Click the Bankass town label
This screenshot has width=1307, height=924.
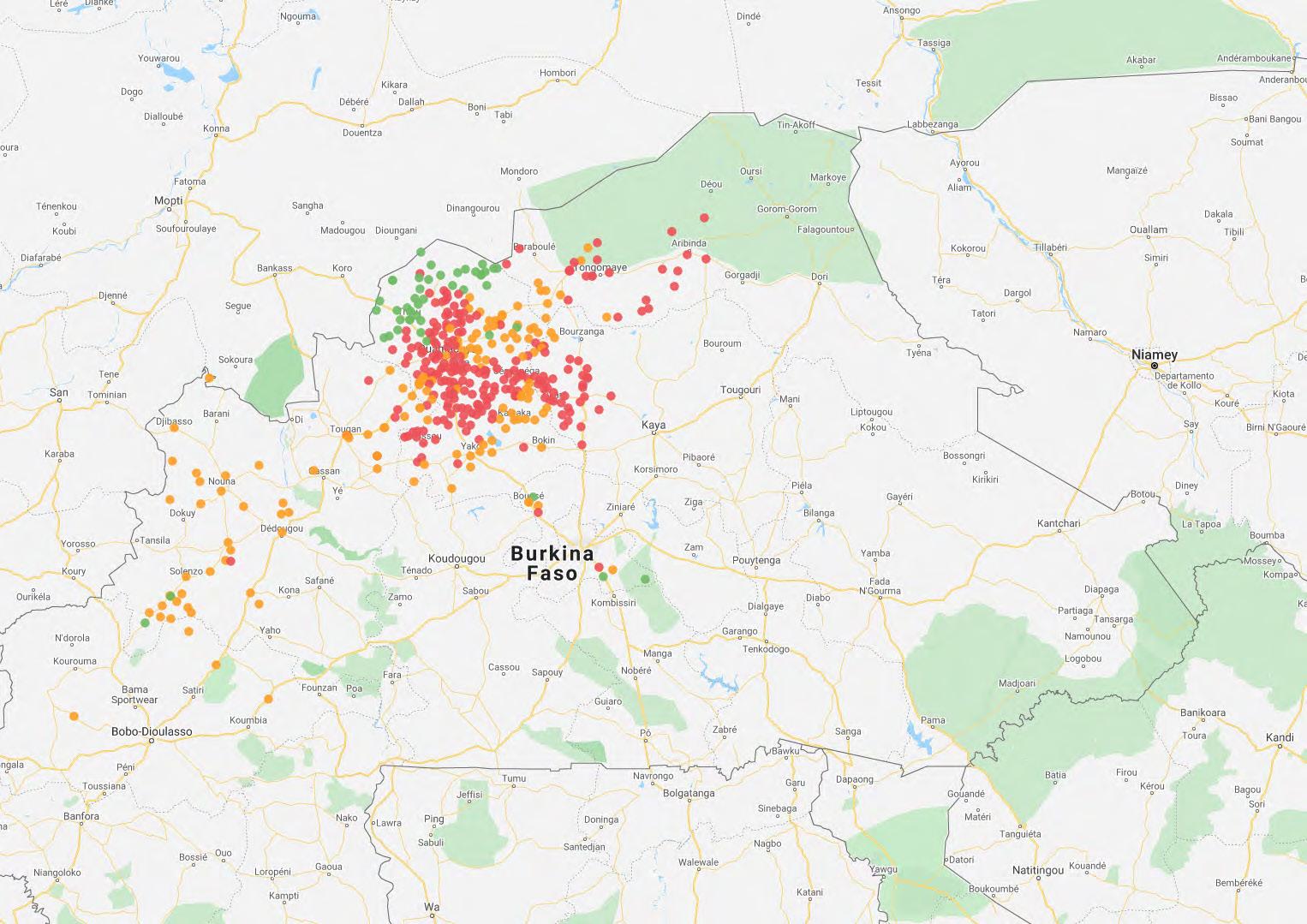275,268
